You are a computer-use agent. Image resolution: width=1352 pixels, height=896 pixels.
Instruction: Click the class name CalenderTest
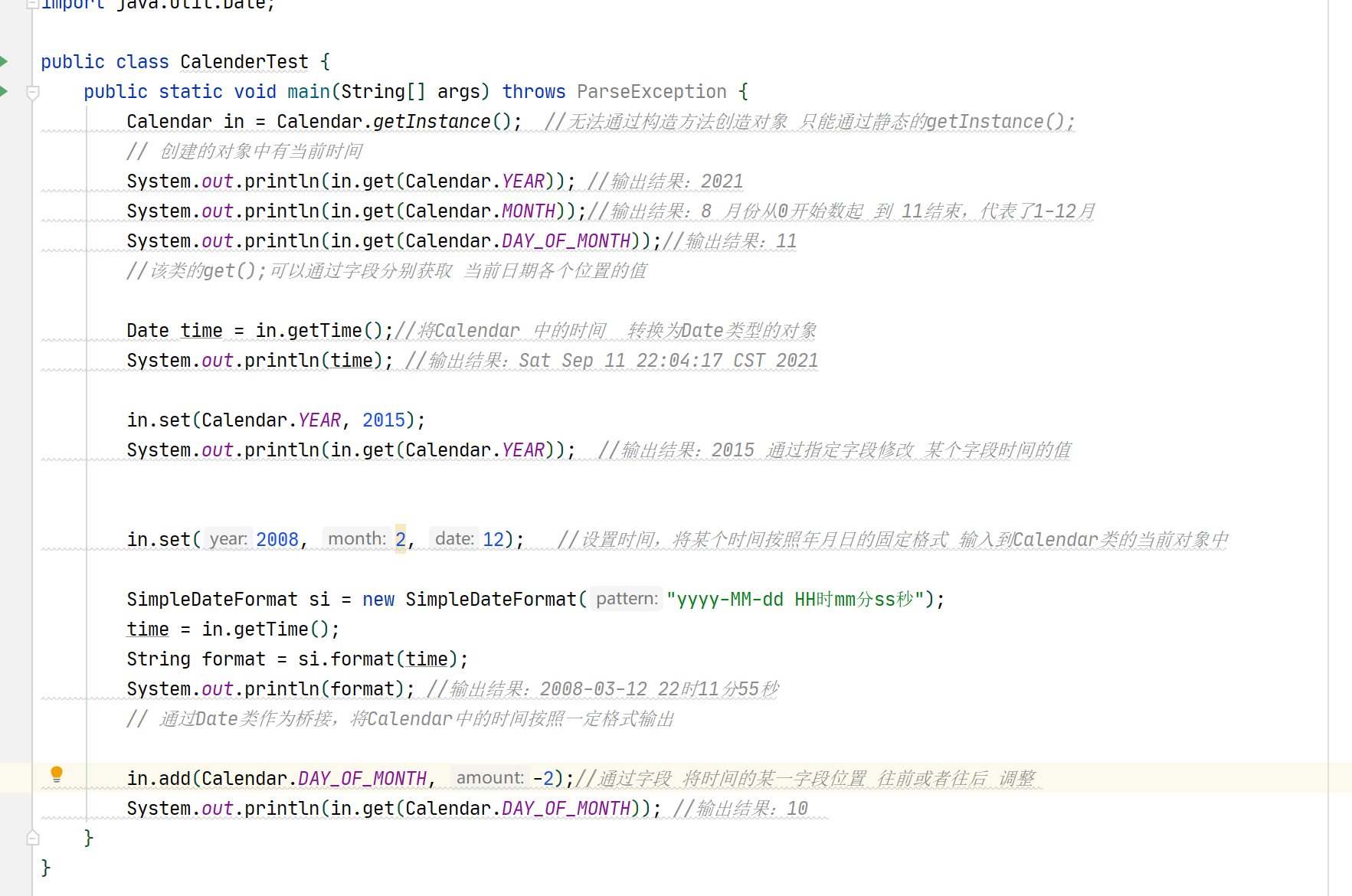point(244,61)
